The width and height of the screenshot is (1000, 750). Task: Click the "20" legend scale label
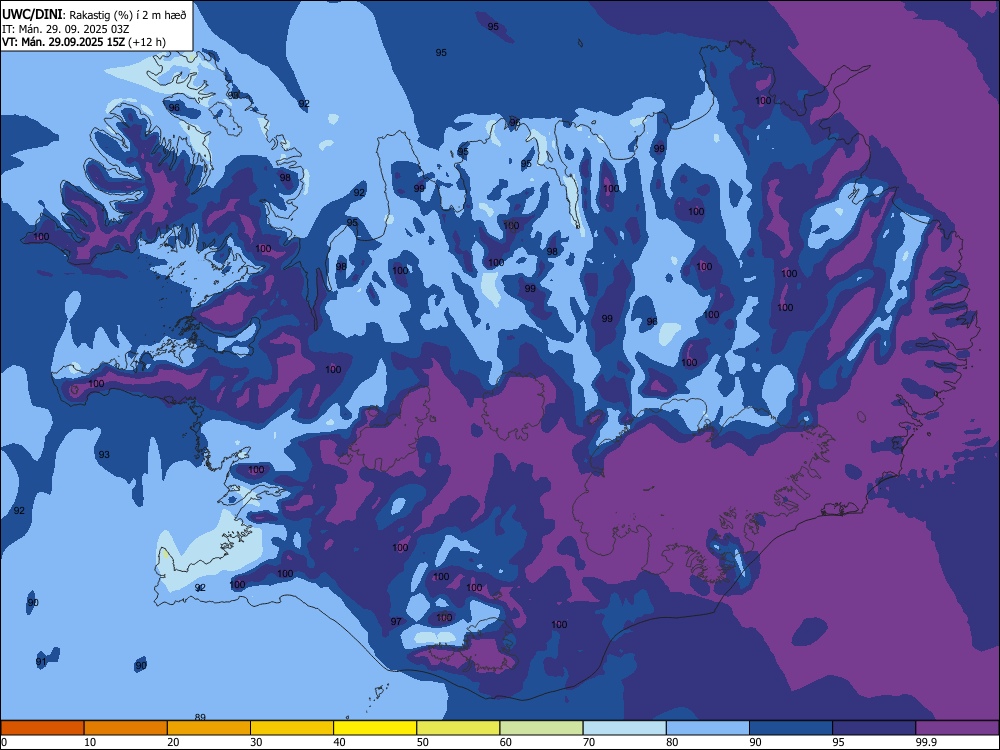(x=173, y=742)
